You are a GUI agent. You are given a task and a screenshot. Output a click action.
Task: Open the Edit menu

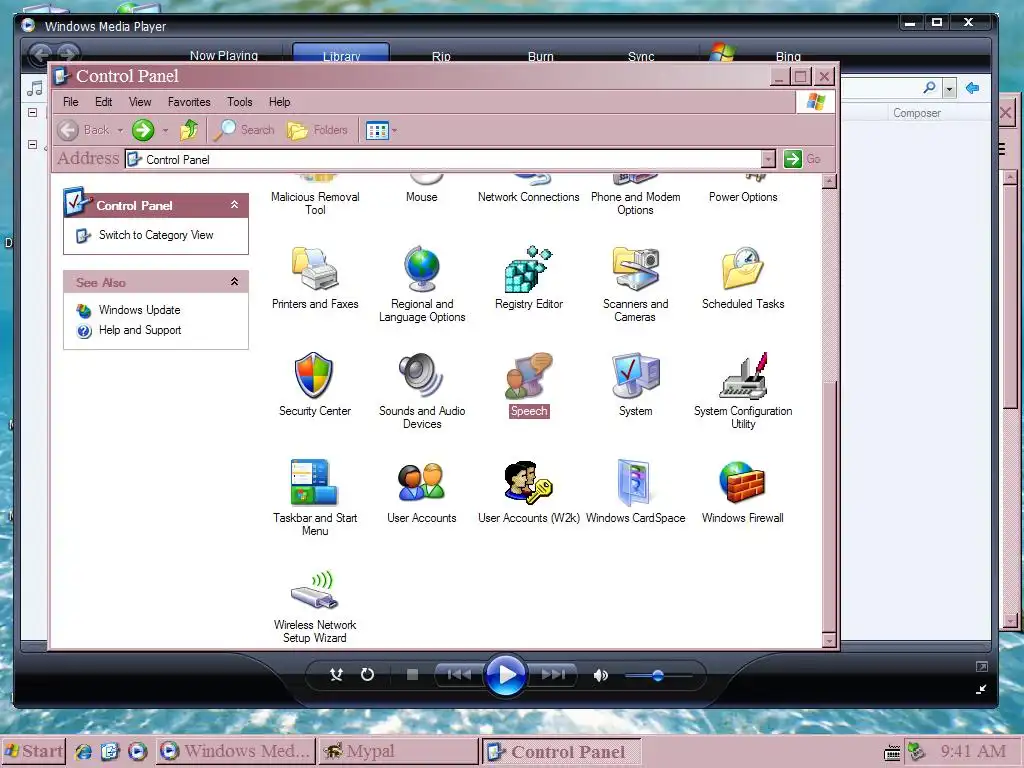coord(103,102)
